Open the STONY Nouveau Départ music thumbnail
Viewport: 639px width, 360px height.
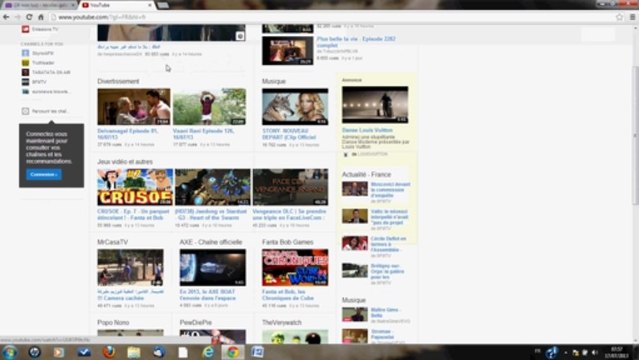coord(295,107)
